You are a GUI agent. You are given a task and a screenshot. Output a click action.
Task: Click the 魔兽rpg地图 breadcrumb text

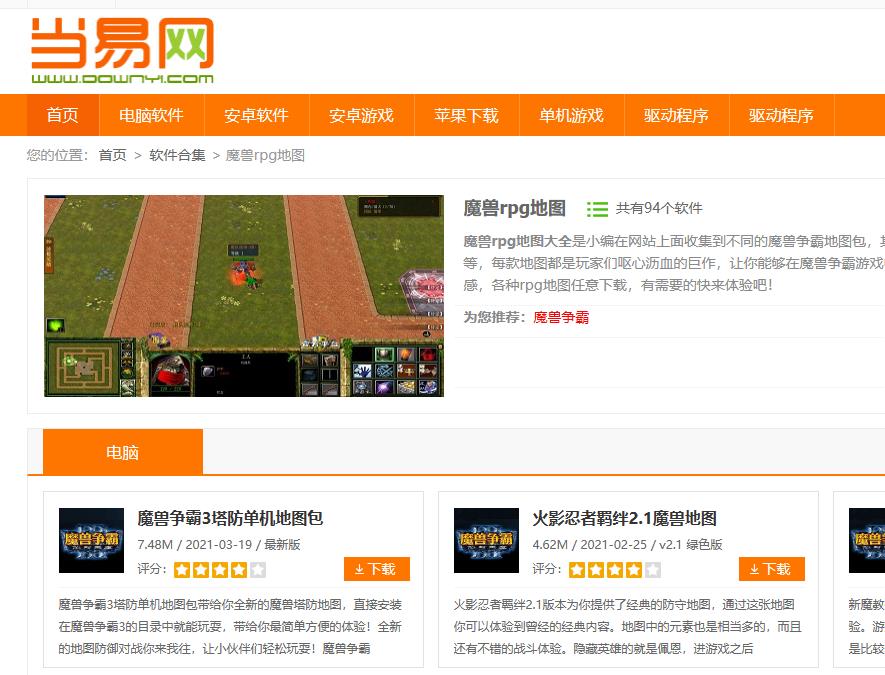click(265, 155)
